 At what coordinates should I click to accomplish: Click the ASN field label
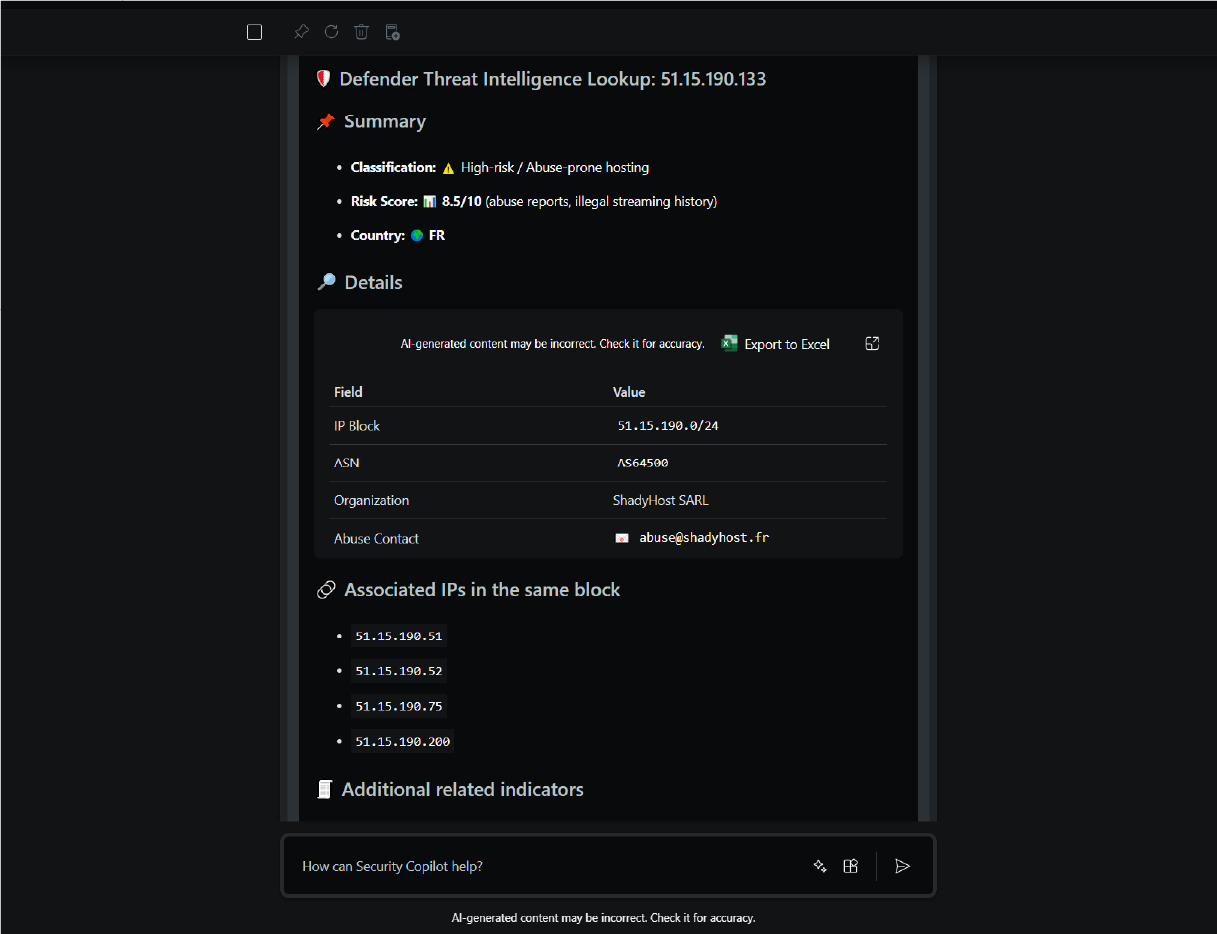click(346, 463)
